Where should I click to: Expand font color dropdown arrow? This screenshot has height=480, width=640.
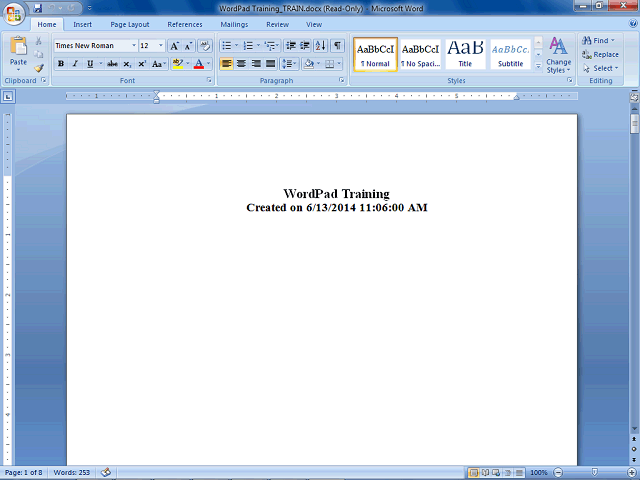coord(209,64)
